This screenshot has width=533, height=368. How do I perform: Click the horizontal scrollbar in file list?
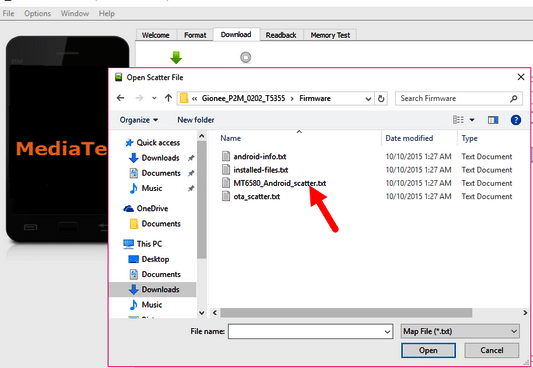(346, 313)
